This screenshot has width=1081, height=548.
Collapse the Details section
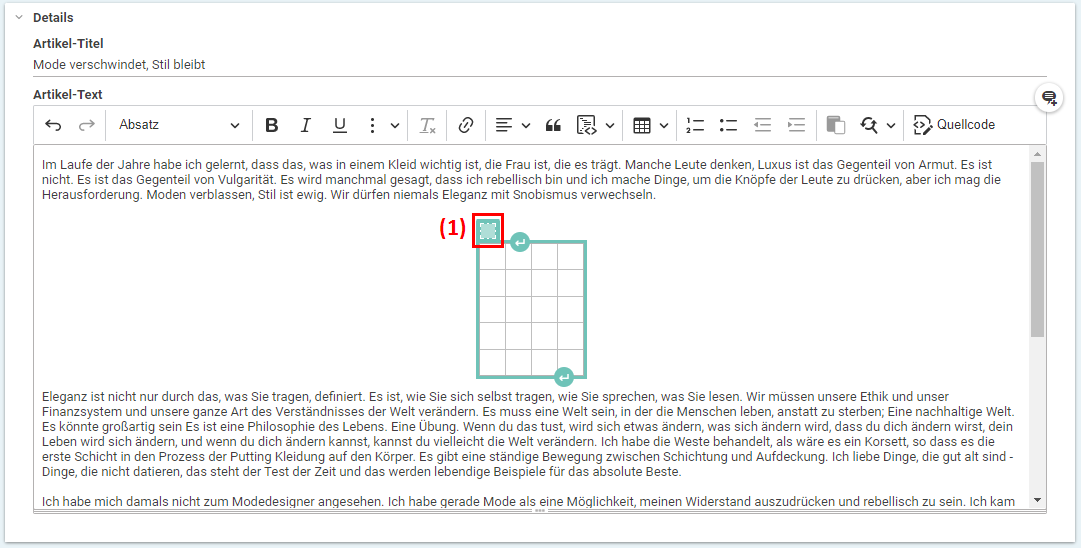point(18,18)
